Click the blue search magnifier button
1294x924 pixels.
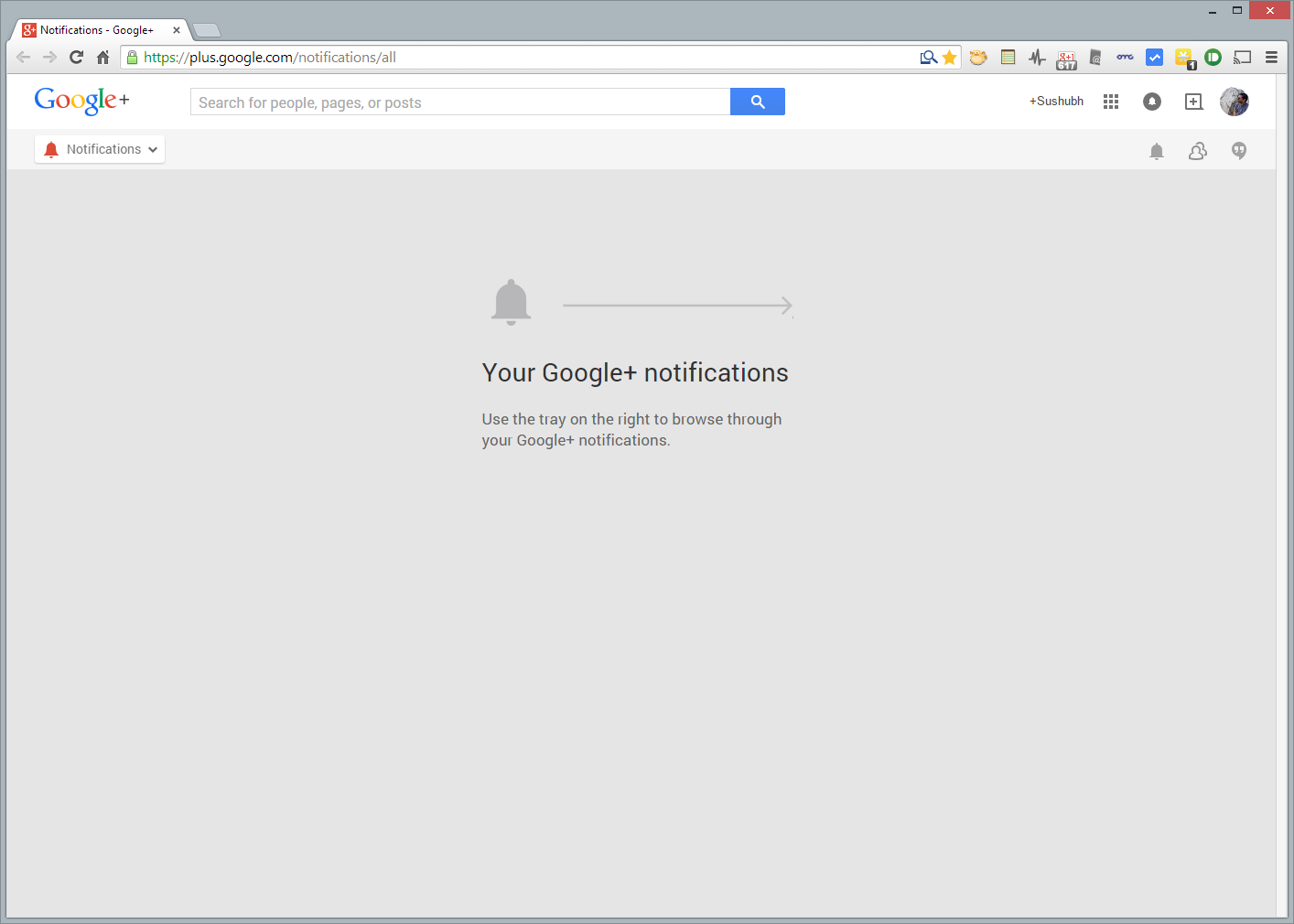757,102
